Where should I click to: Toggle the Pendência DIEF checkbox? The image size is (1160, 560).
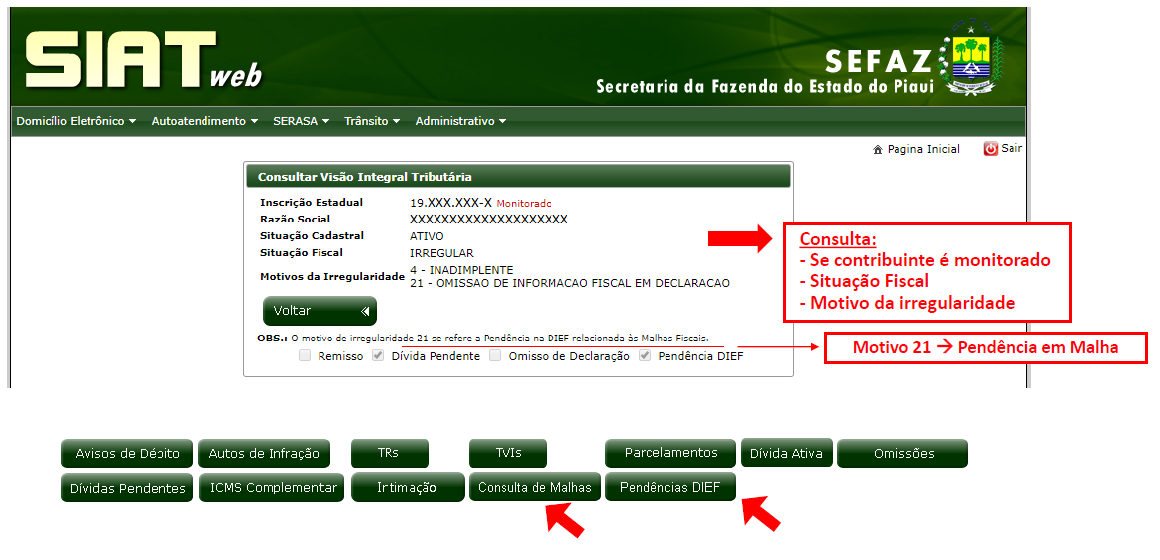coord(645,356)
